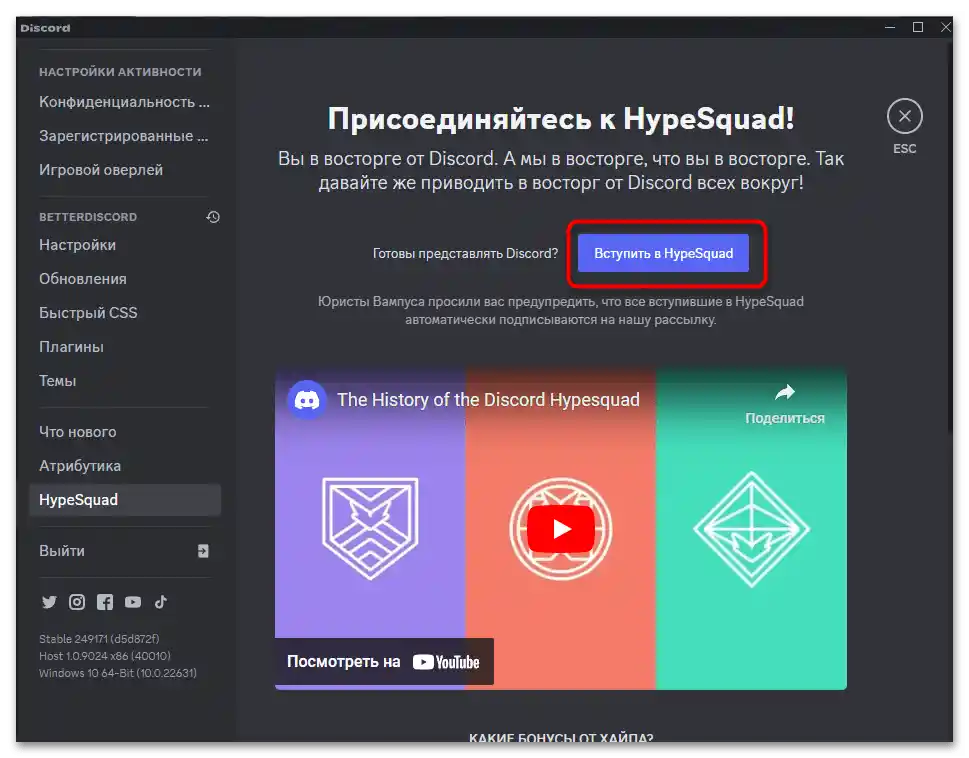
Task: Click the Вступить в HypeSquad button
Action: click(x=663, y=253)
